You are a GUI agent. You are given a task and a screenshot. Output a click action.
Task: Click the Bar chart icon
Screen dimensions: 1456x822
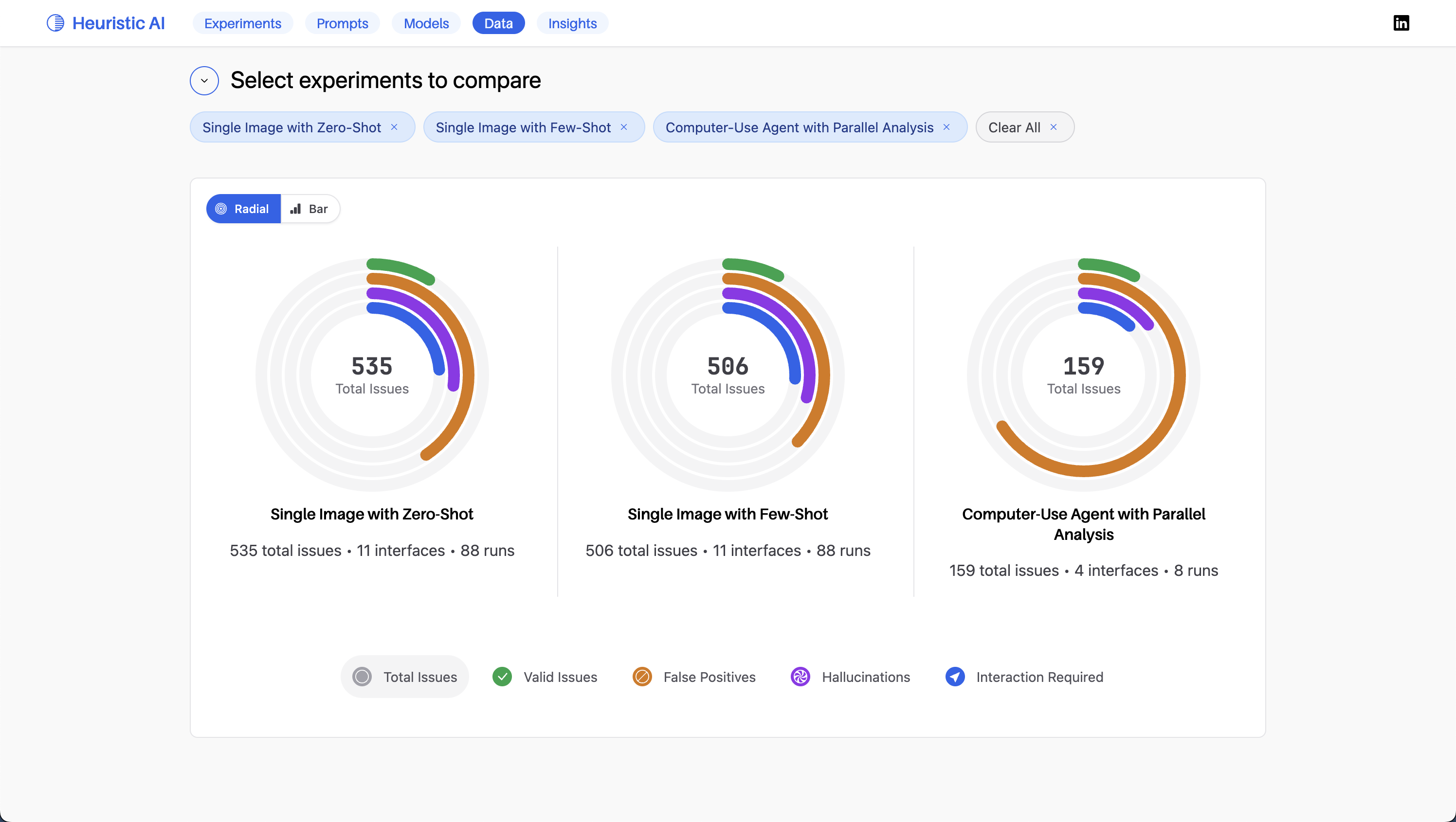click(295, 209)
